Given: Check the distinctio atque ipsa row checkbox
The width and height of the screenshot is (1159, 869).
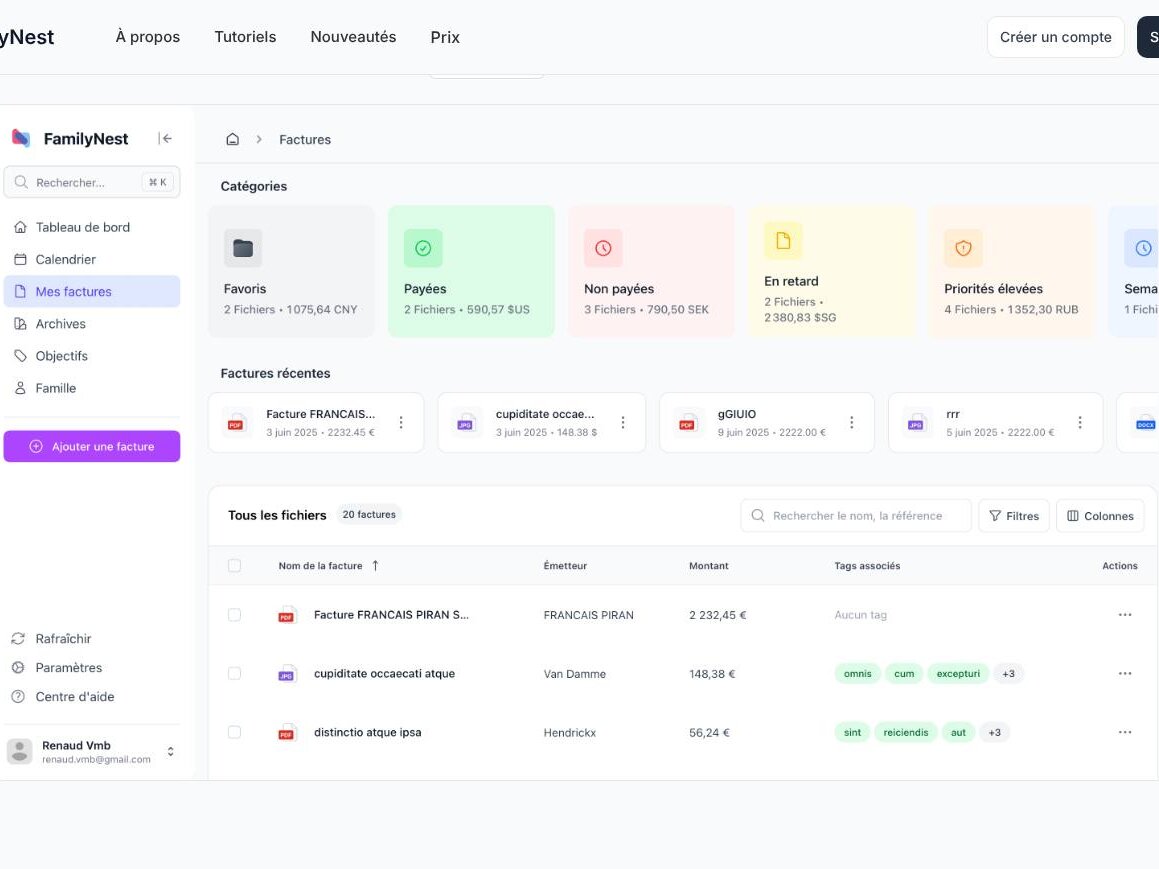Looking at the screenshot, I should [x=234, y=732].
